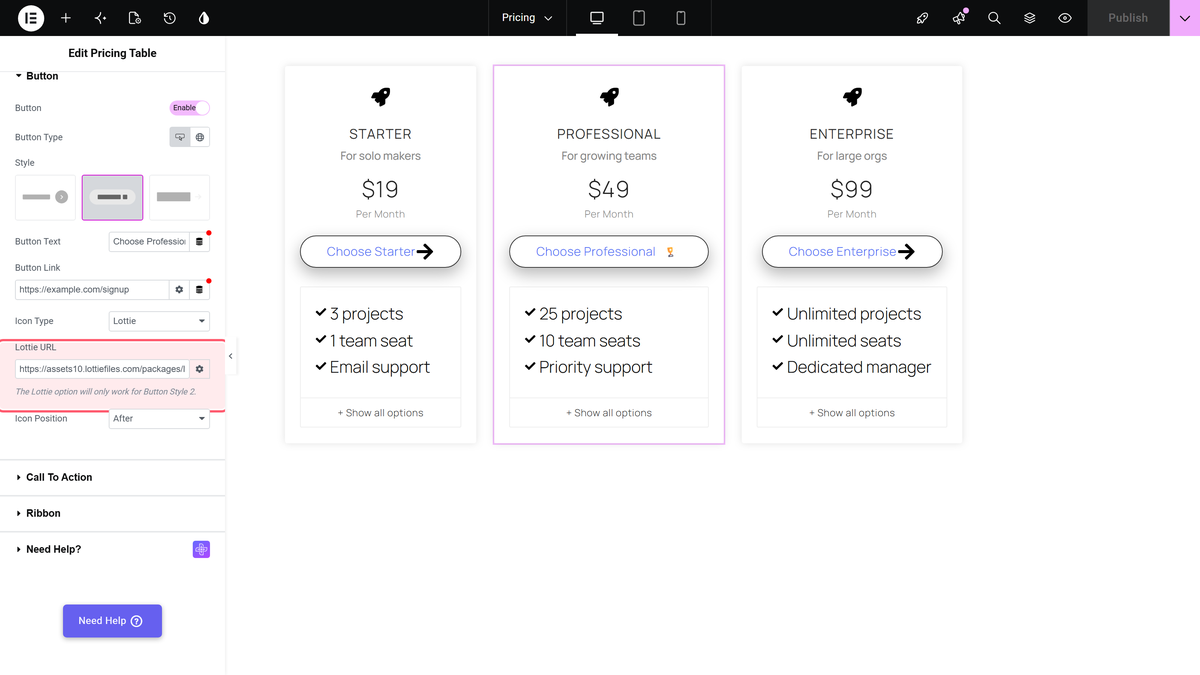The image size is (1200, 675).
Task: Click the Preview eye icon
Action: [x=1065, y=18]
